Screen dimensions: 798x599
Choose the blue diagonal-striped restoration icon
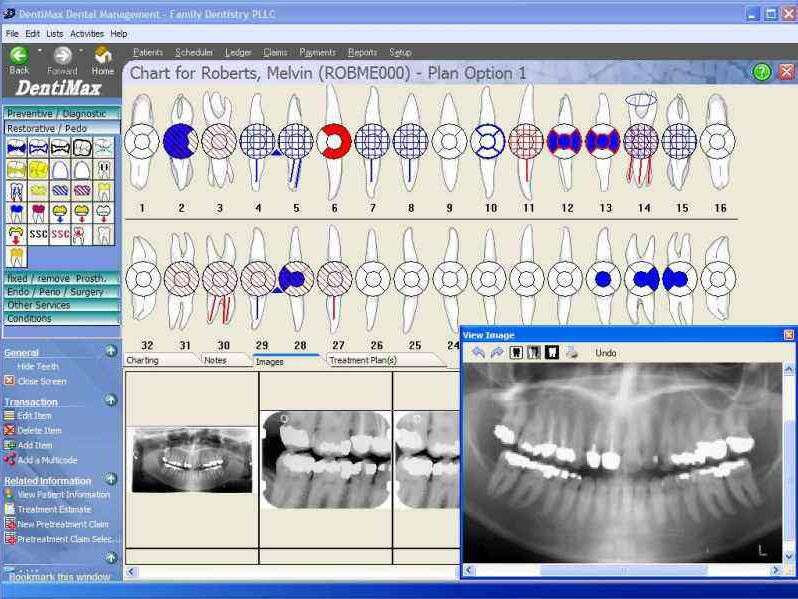click(x=61, y=191)
